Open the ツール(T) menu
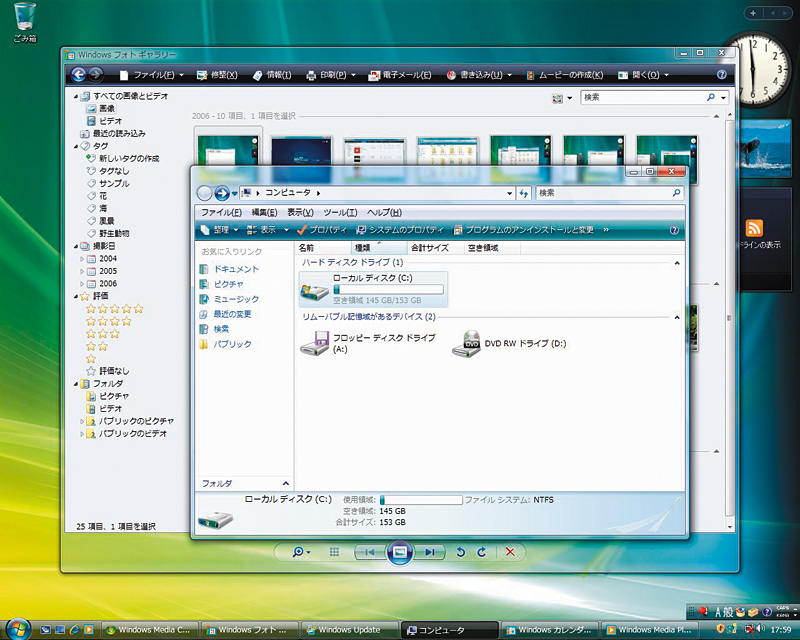The width and height of the screenshot is (800, 640). click(x=340, y=212)
